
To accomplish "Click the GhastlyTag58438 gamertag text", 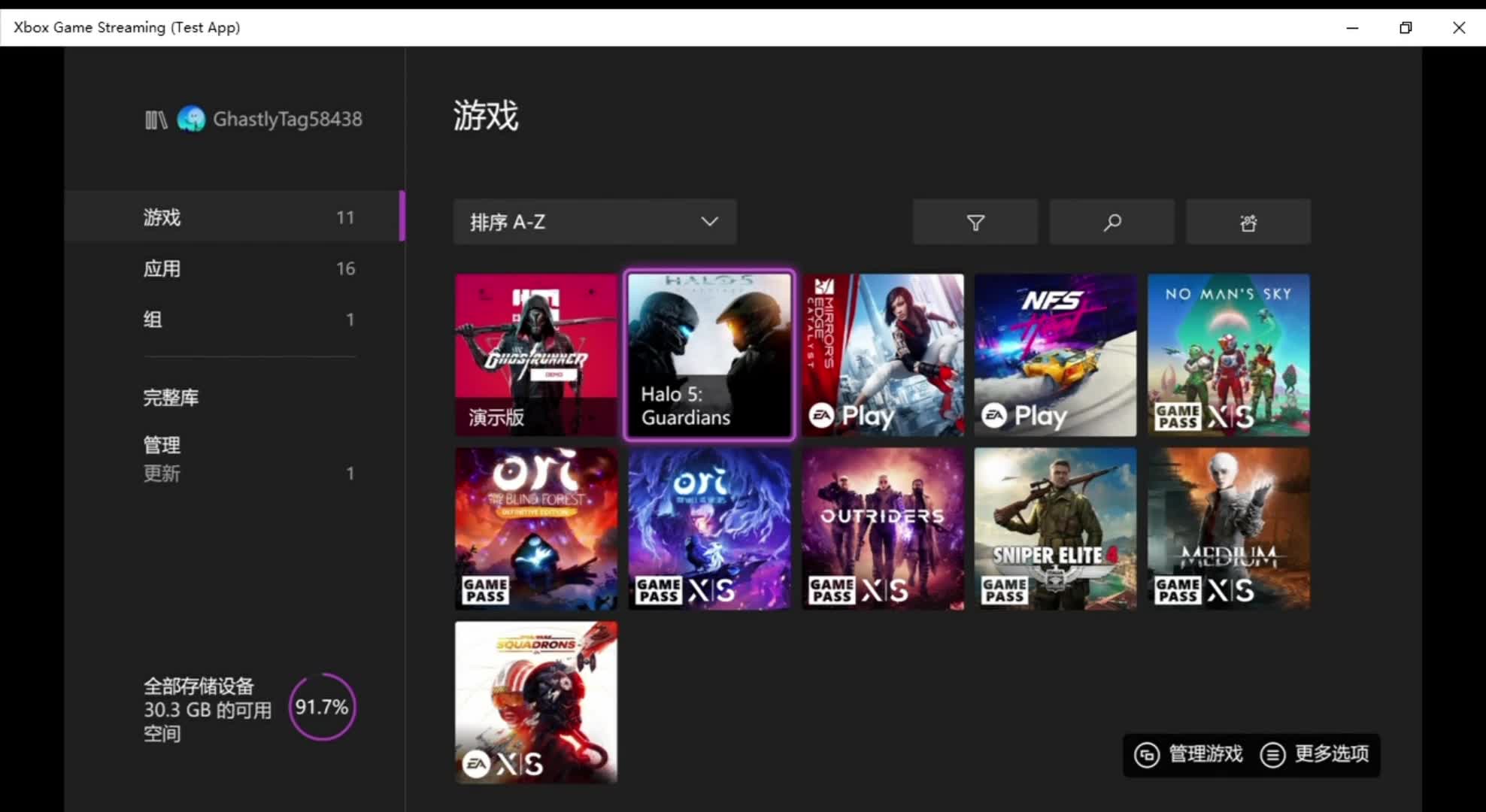I will 287,119.
